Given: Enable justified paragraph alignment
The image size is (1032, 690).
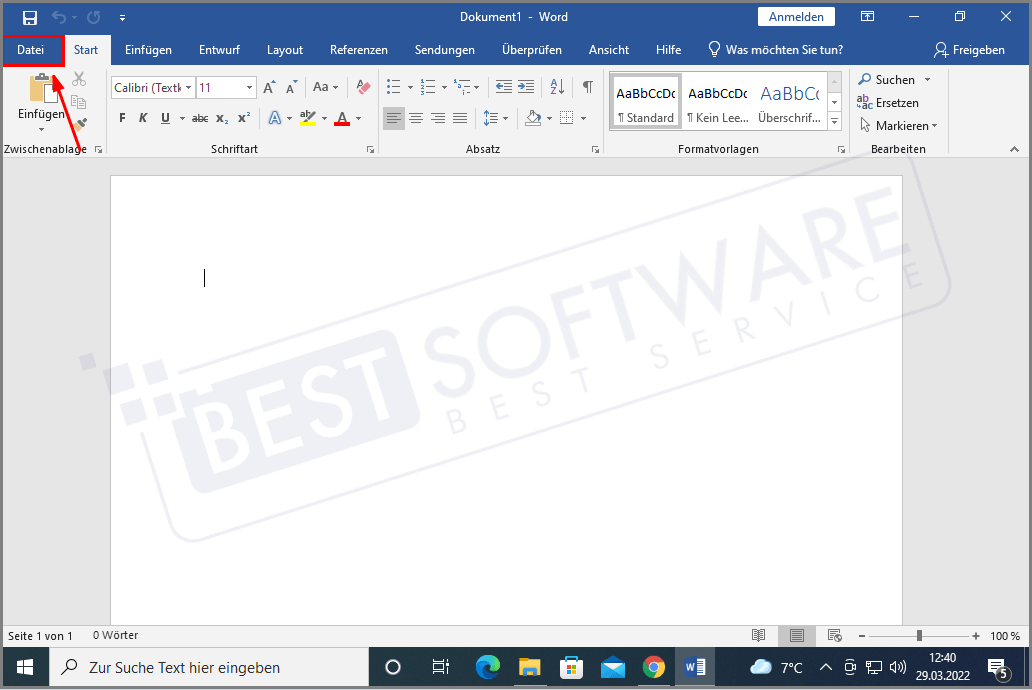Looking at the screenshot, I should (x=460, y=117).
